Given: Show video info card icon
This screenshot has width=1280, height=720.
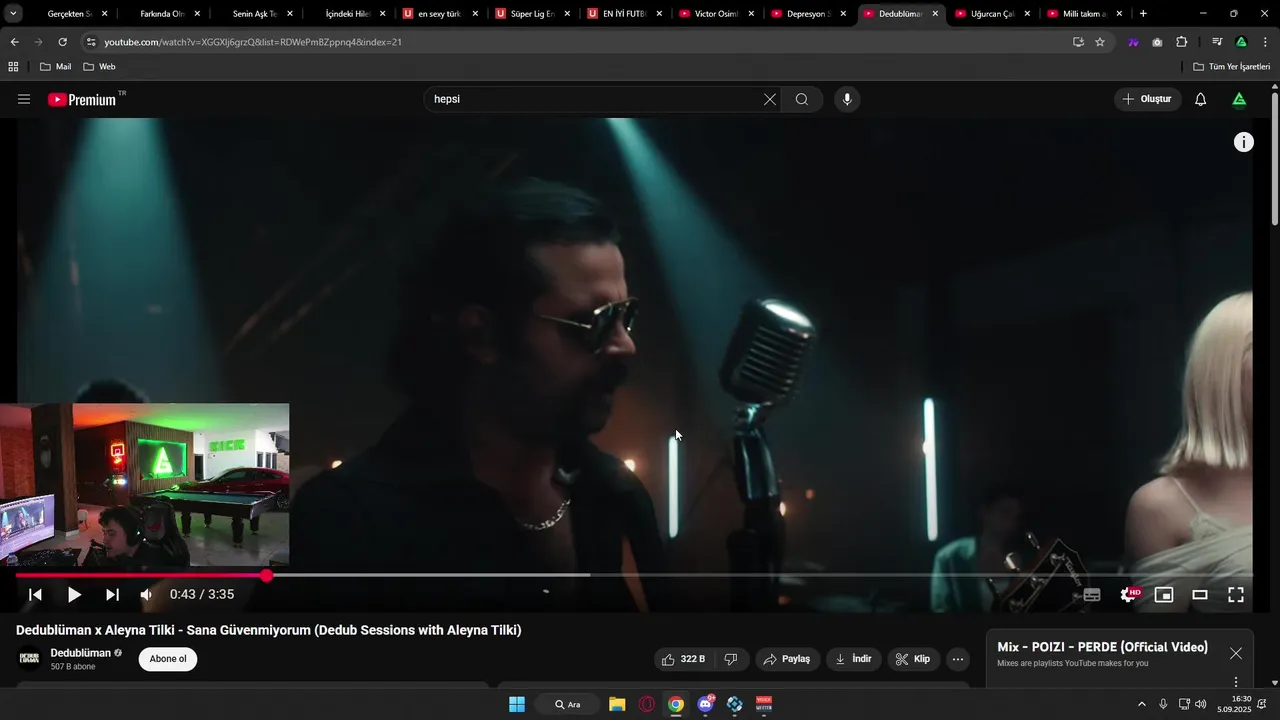Looking at the screenshot, I should [1243, 142].
